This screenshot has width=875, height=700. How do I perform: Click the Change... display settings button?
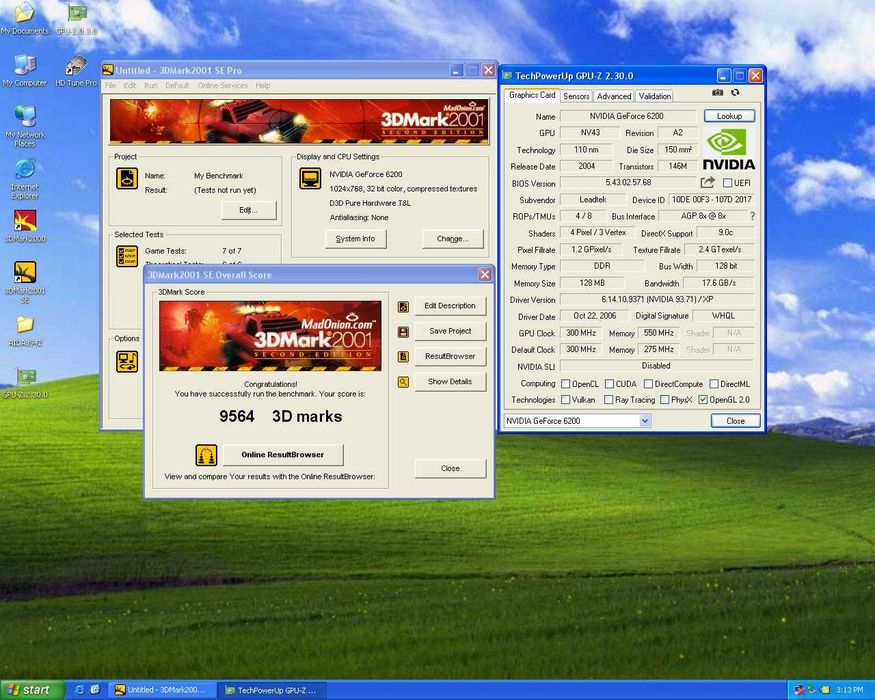[453, 239]
